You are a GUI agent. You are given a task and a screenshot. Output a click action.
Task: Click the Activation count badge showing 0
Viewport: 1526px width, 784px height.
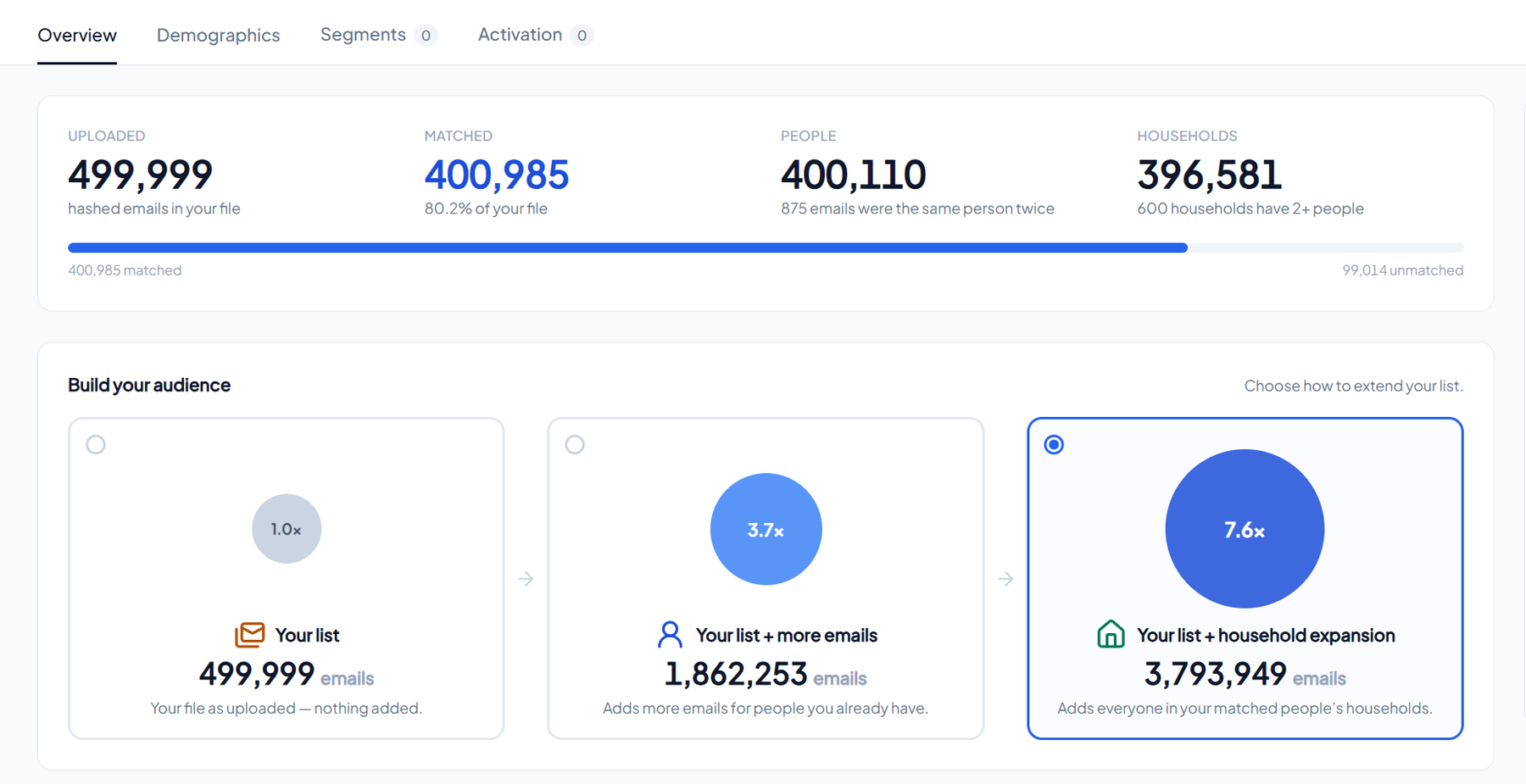pos(582,36)
